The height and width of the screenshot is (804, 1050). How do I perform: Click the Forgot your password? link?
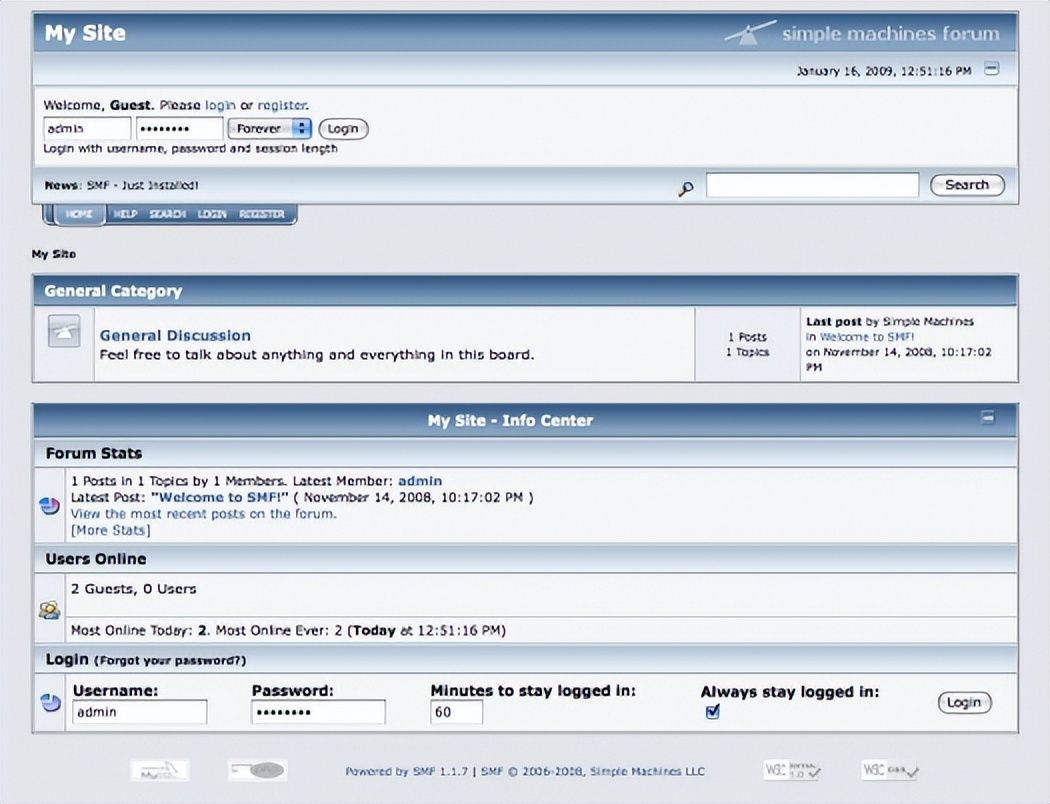170,661
